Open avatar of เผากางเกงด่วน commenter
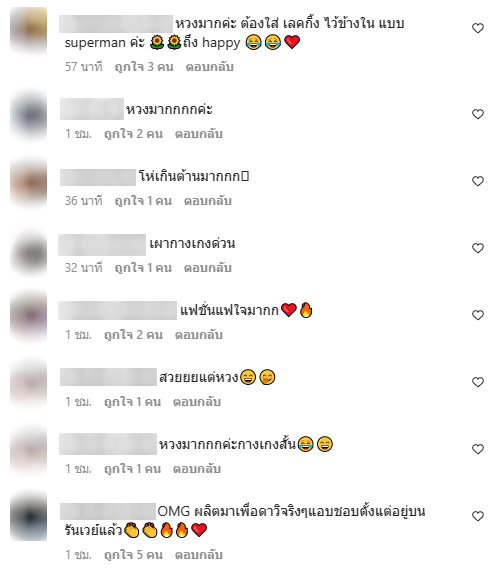 (x=29, y=252)
